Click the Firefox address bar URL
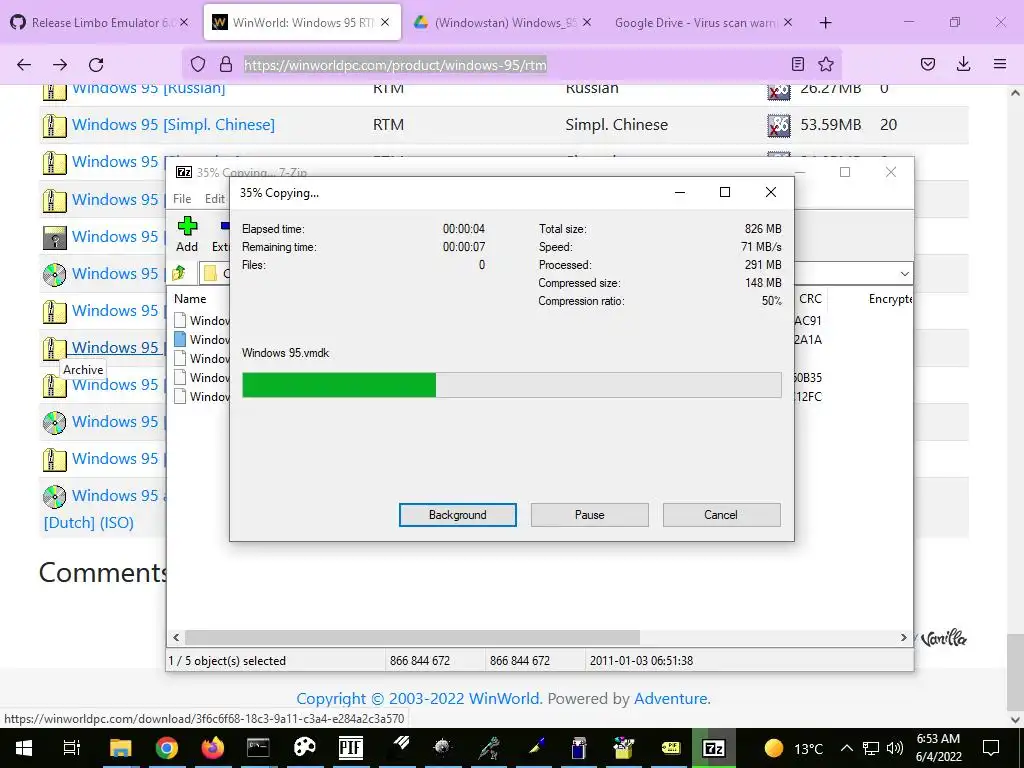Screen dimensions: 1024x768 (x=395, y=65)
